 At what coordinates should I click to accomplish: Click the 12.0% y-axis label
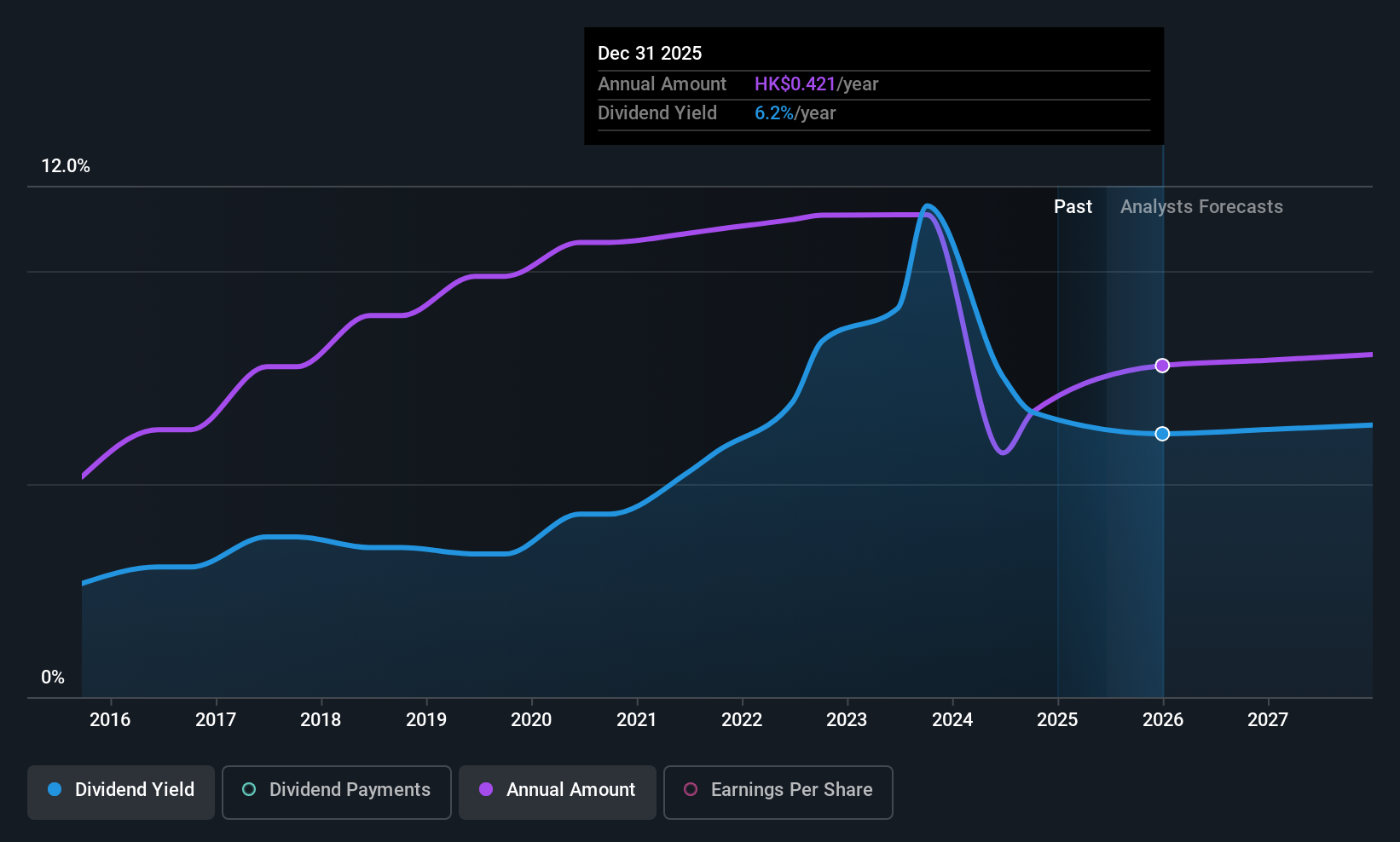click(x=66, y=166)
